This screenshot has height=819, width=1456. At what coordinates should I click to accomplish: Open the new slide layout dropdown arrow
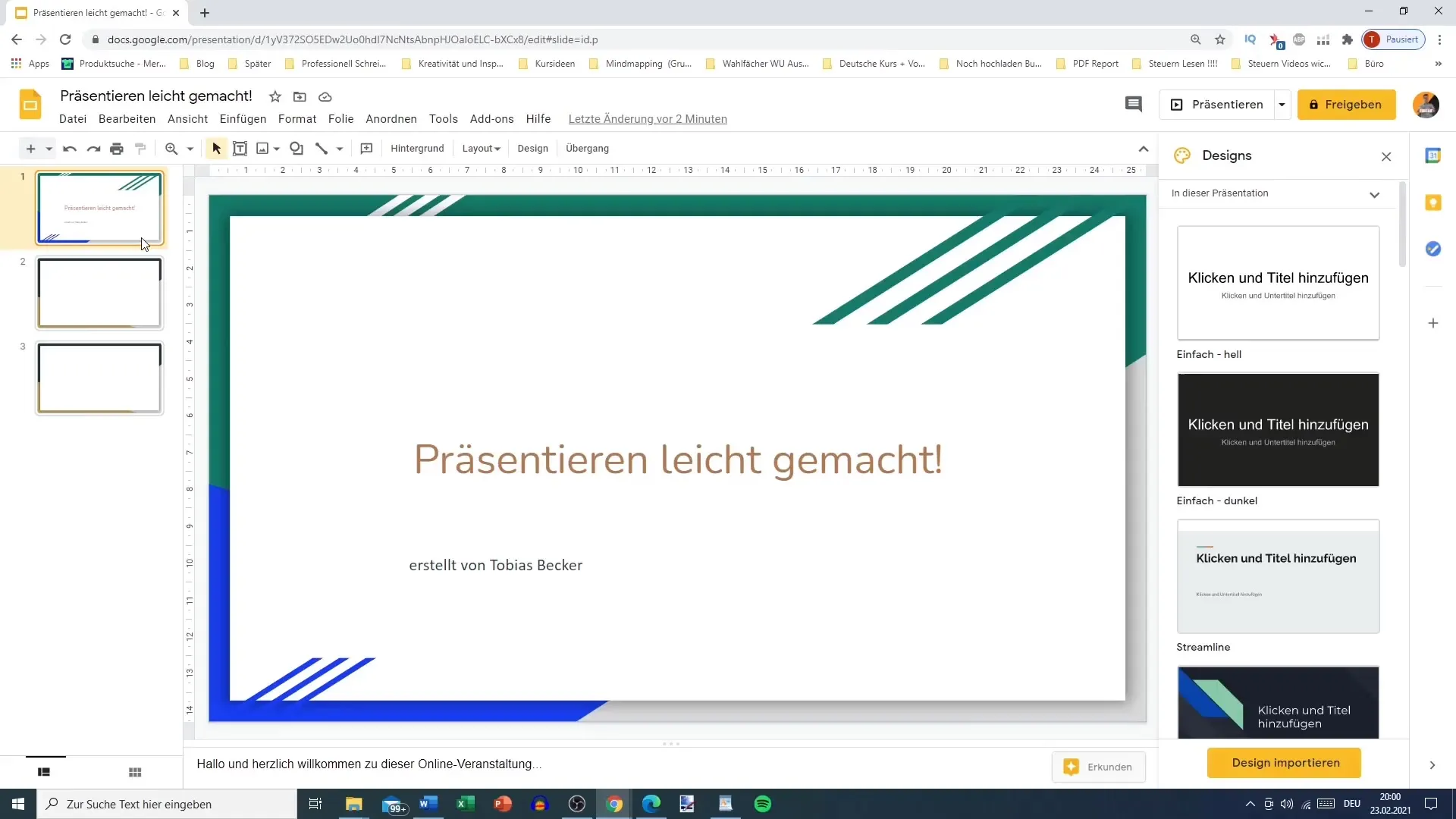pyautogui.click(x=49, y=149)
